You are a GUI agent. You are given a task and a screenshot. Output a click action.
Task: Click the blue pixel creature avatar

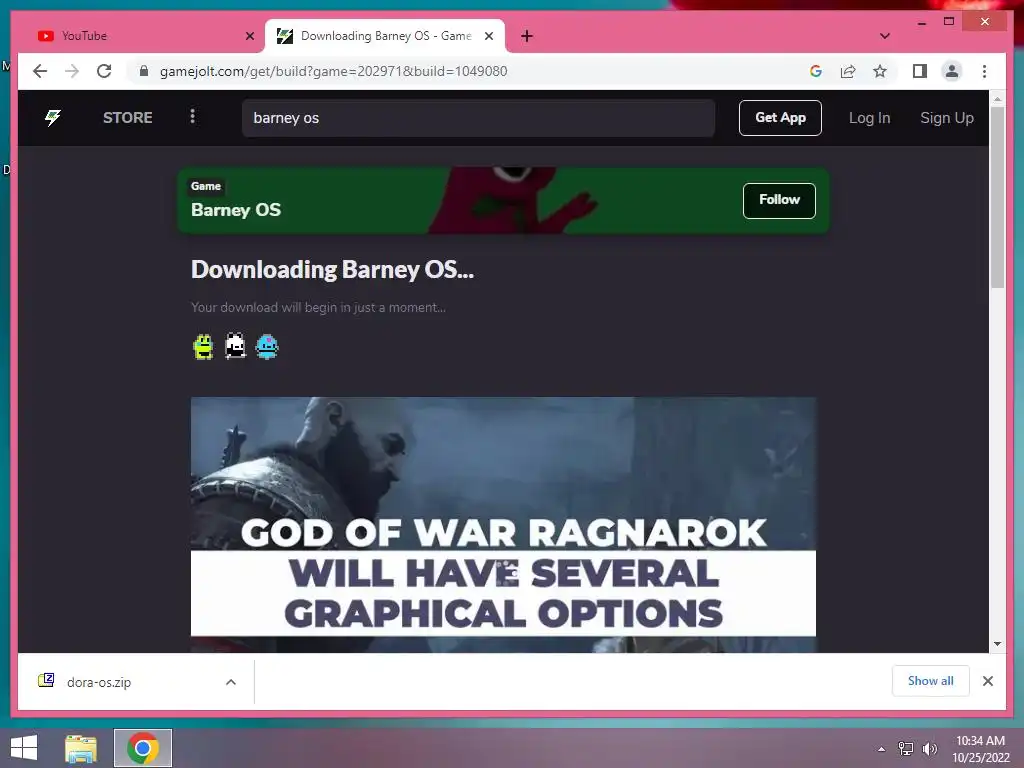pos(267,346)
